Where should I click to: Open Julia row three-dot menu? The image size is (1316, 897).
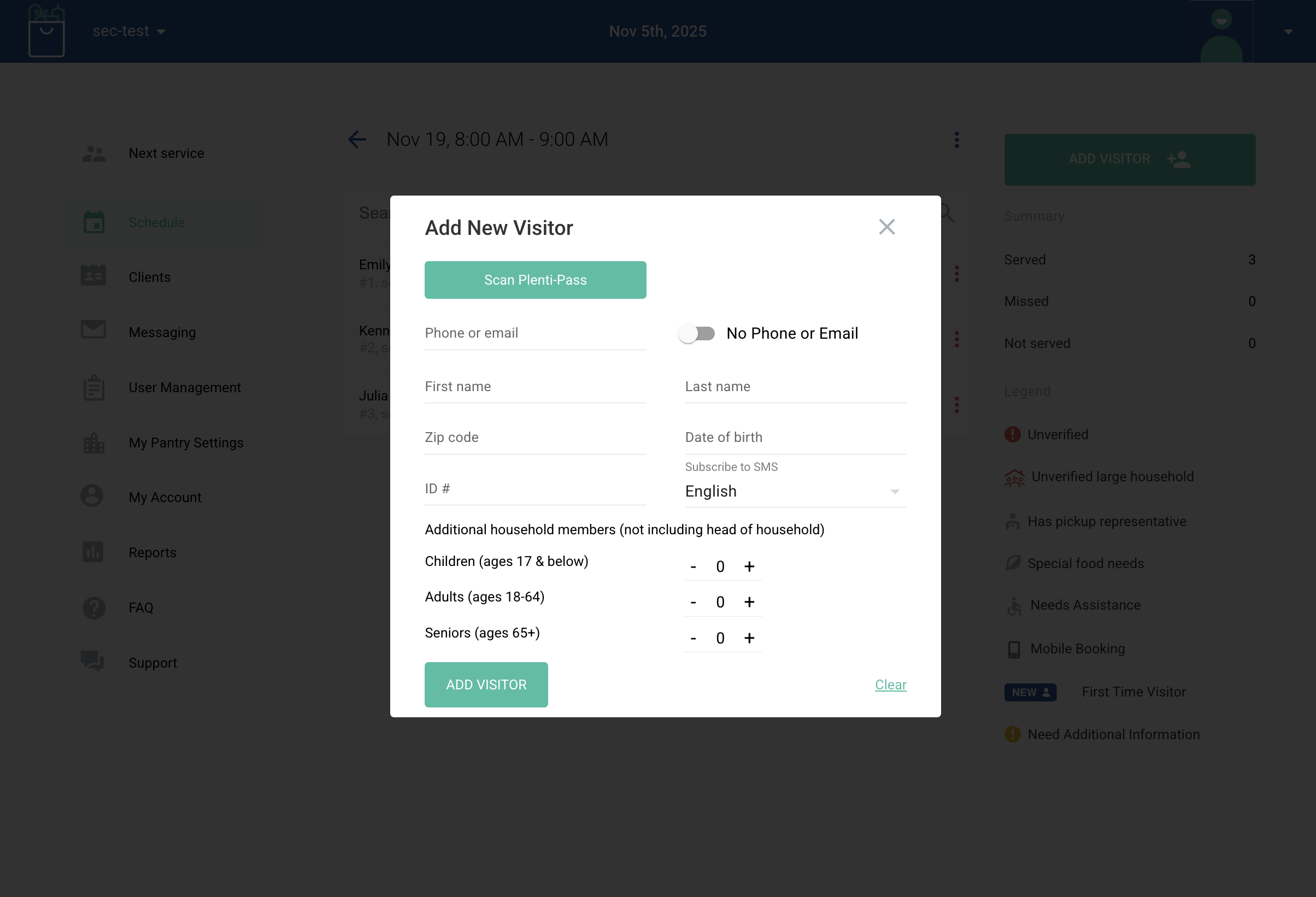pos(956,405)
